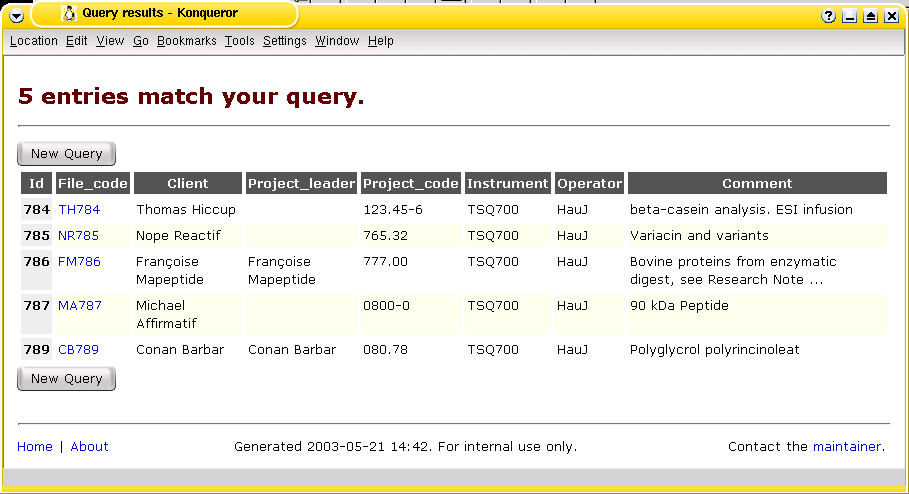Click project code 080.78
This screenshot has height=494, width=909.
click(x=386, y=350)
